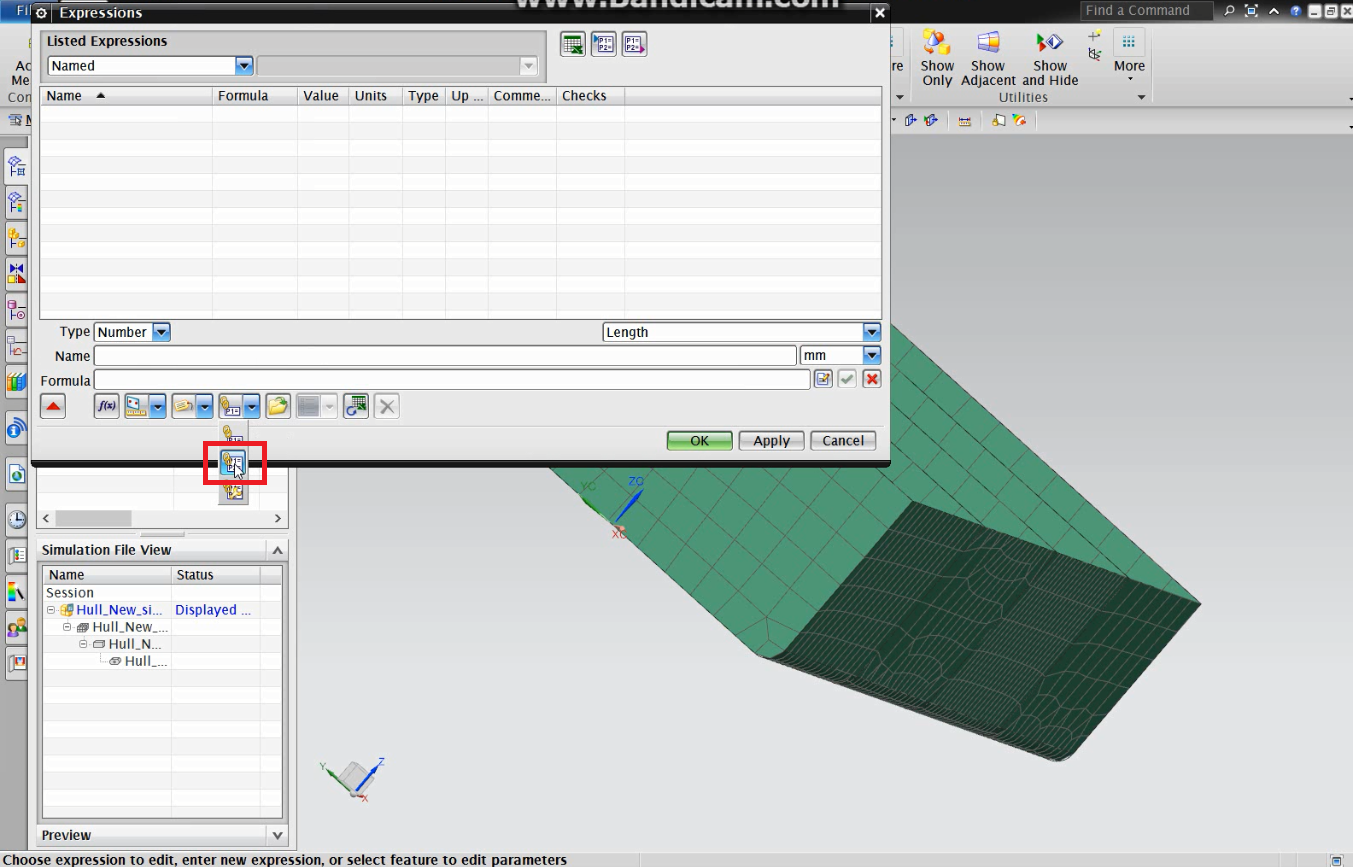Click the OK button
1353x867 pixels.
click(699, 441)
